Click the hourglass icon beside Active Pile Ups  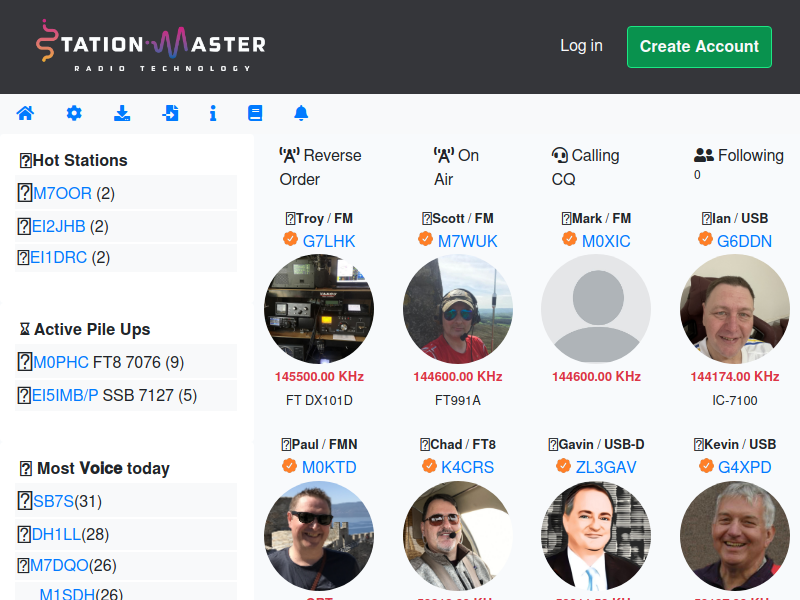[x=24, y=329]
